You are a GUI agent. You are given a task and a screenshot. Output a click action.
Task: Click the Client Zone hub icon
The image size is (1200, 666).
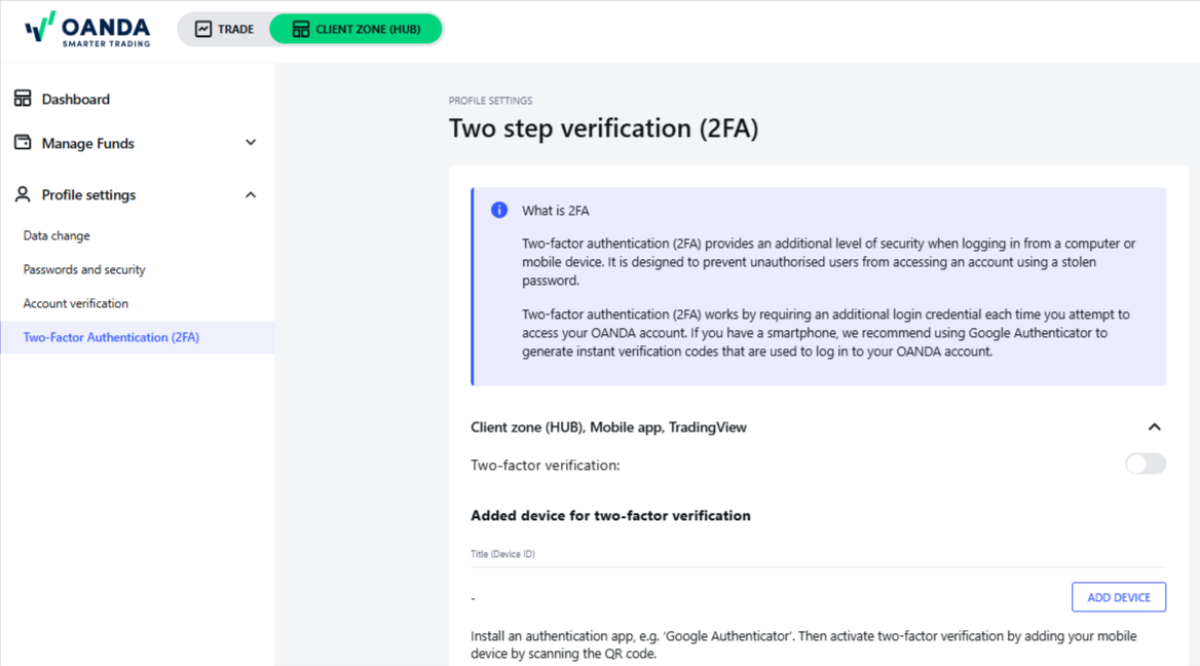pyautogui.click(x=300, y=29)
